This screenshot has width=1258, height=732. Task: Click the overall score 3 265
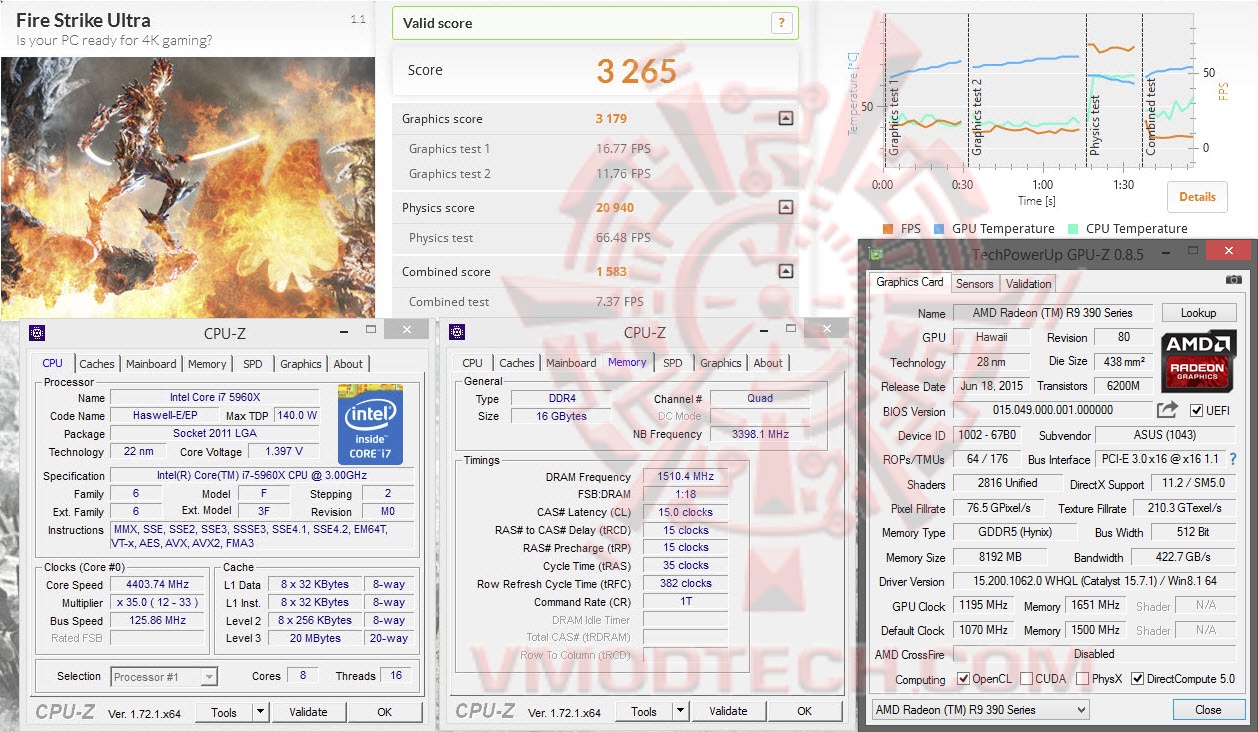tap(637, 71)
